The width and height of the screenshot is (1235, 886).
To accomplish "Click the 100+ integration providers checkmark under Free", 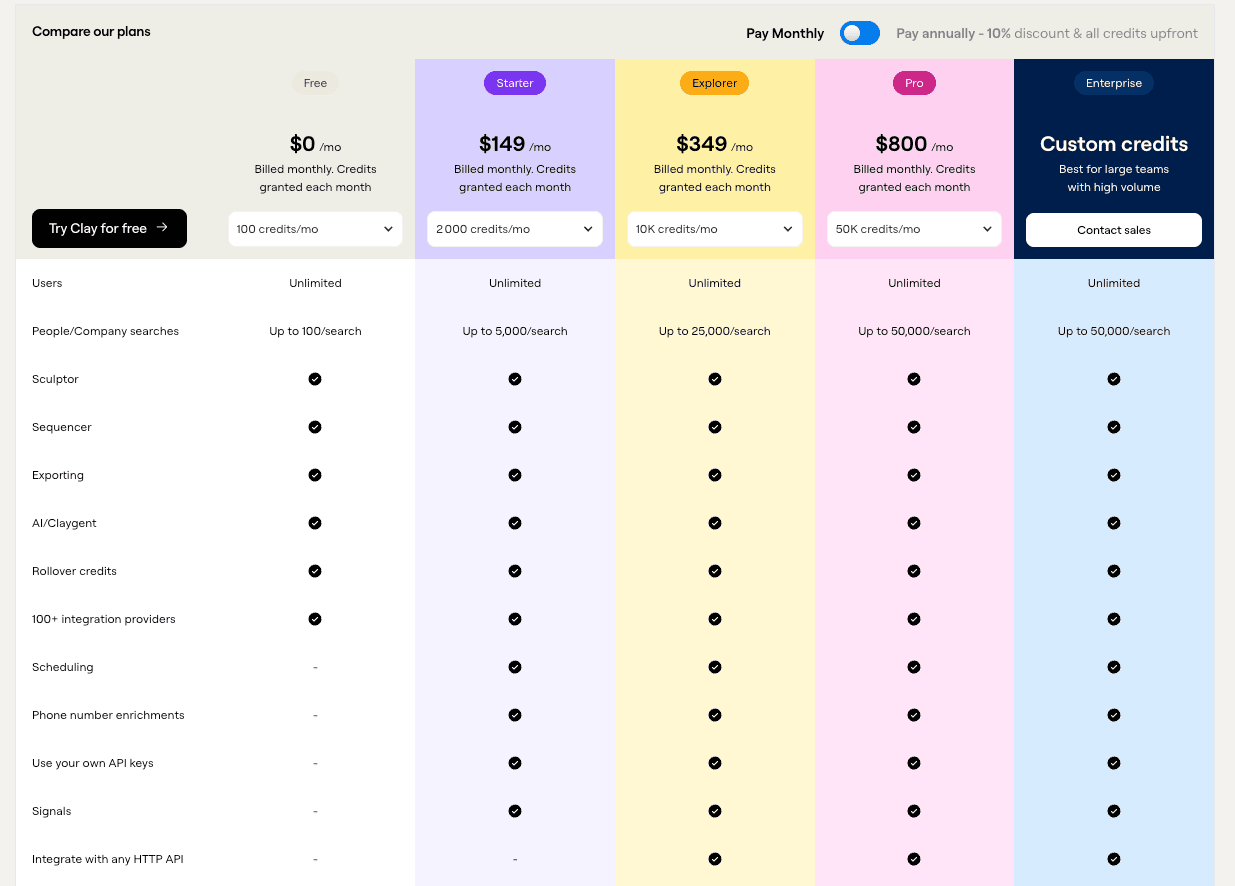I will pos(315,619).
